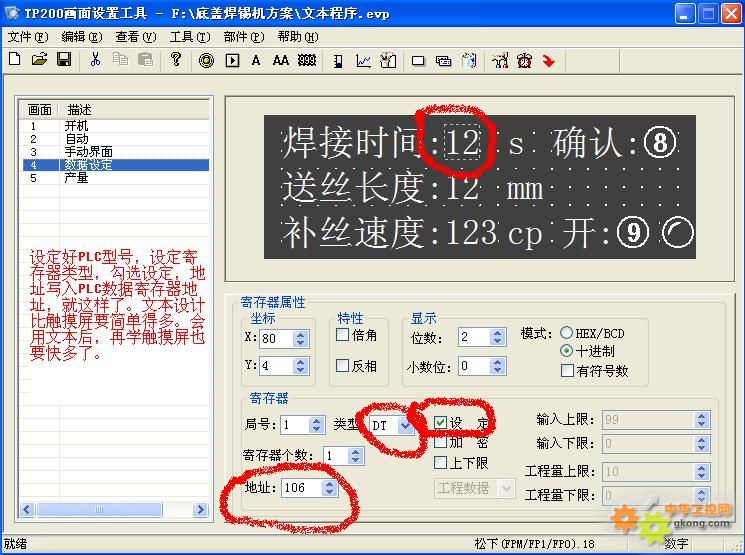Insert a '999' register component

point(307,60)
